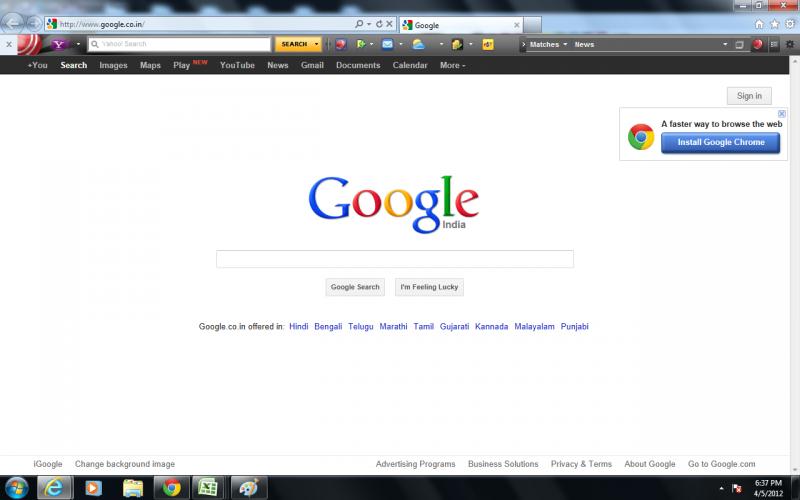
Task: Open the dropdown arrow next to Yahoo logo
Action: click(x=78, y=44)
